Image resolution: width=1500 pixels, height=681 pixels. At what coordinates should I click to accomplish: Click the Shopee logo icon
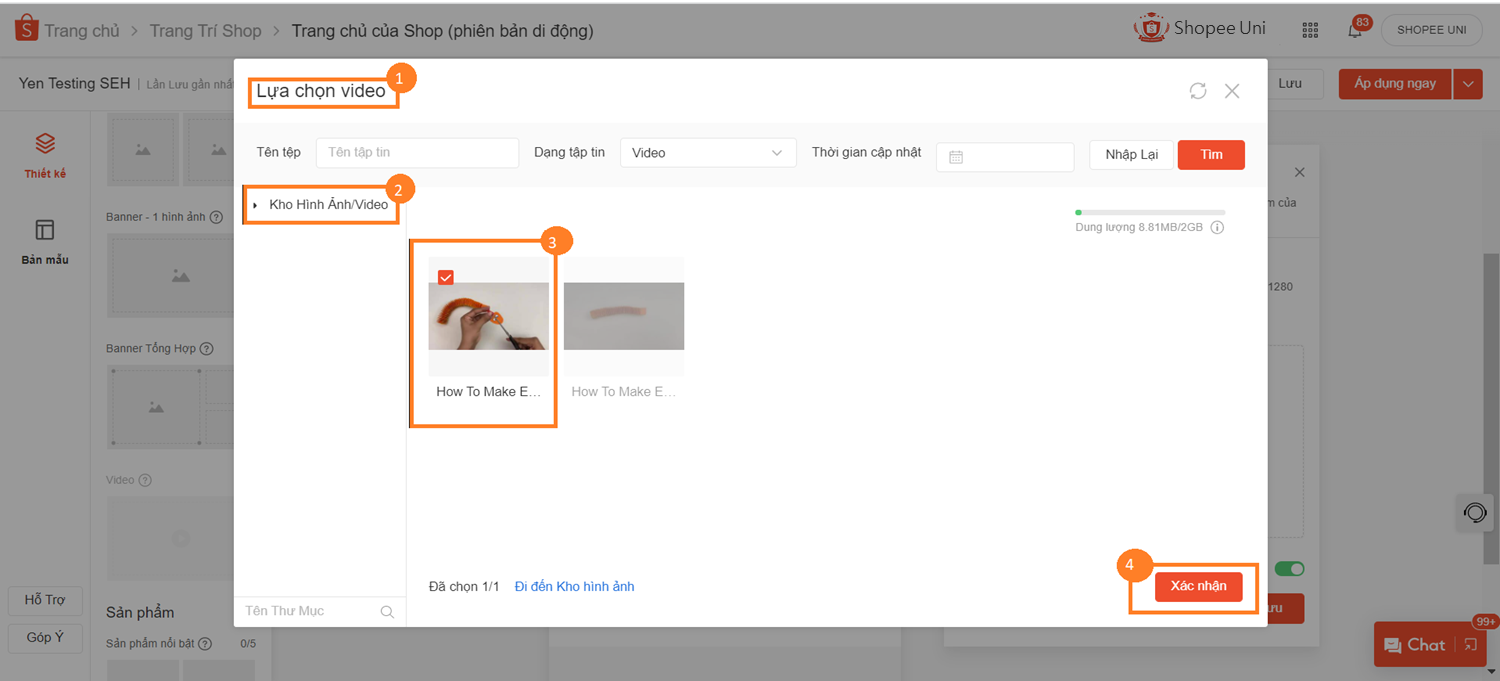(x=26, y=29)
